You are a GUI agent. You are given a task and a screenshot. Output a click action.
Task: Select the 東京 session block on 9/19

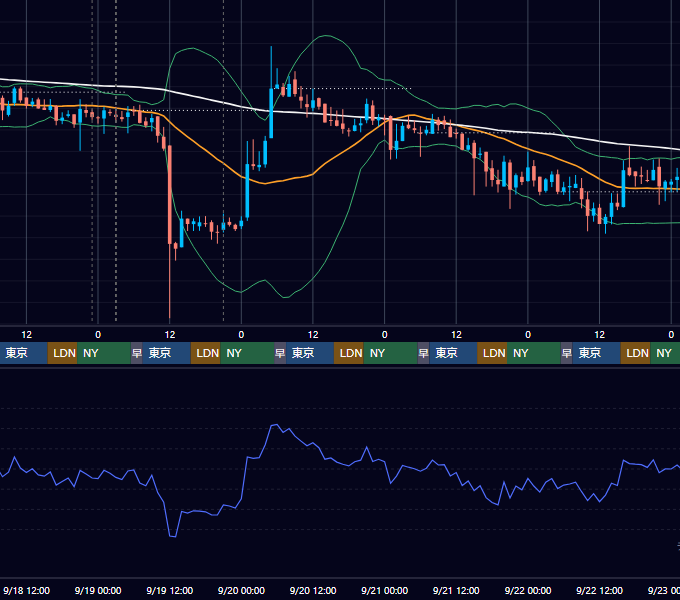pos(167,353)
